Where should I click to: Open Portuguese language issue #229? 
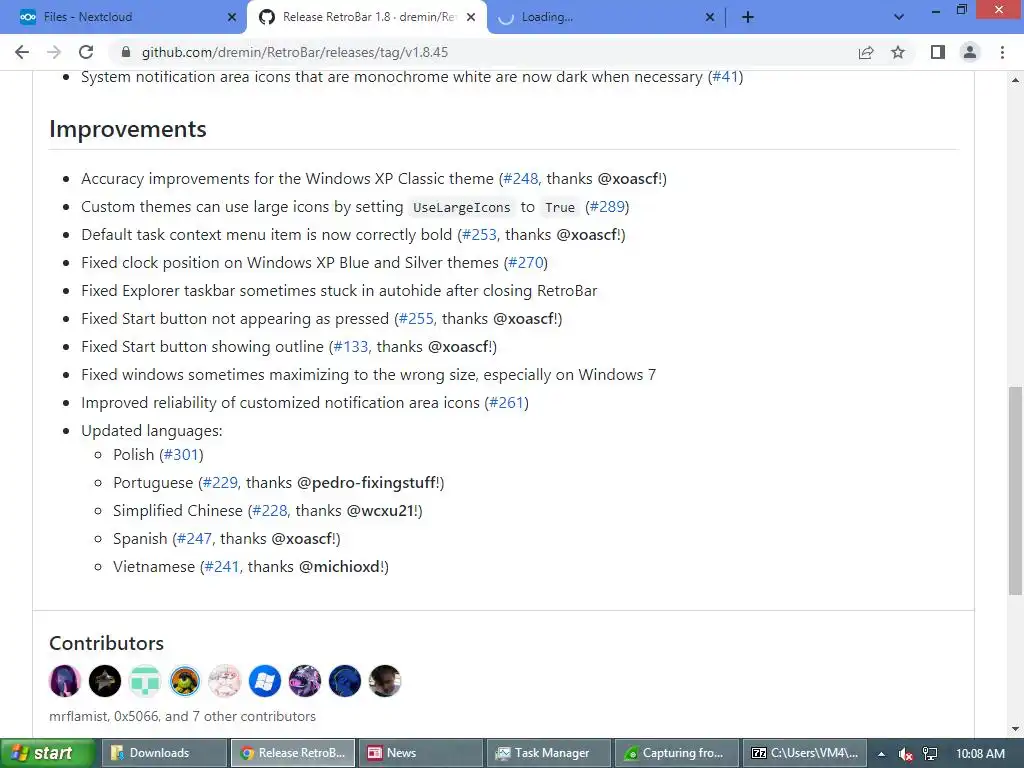click(x=220, y=483)
